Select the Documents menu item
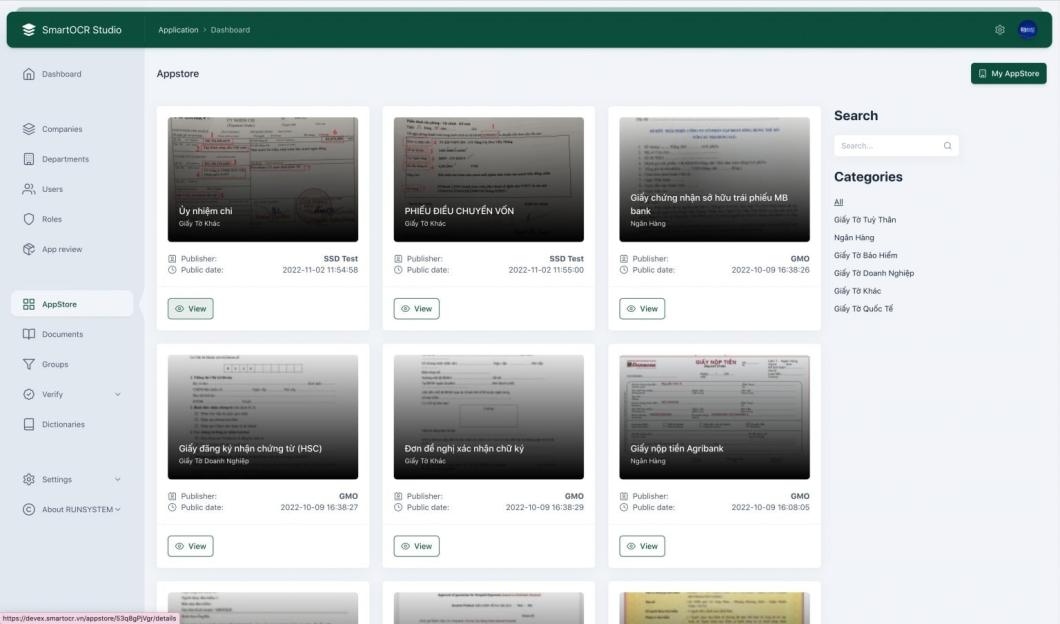Screen dimensions: 1060x624 click(62, 334)
